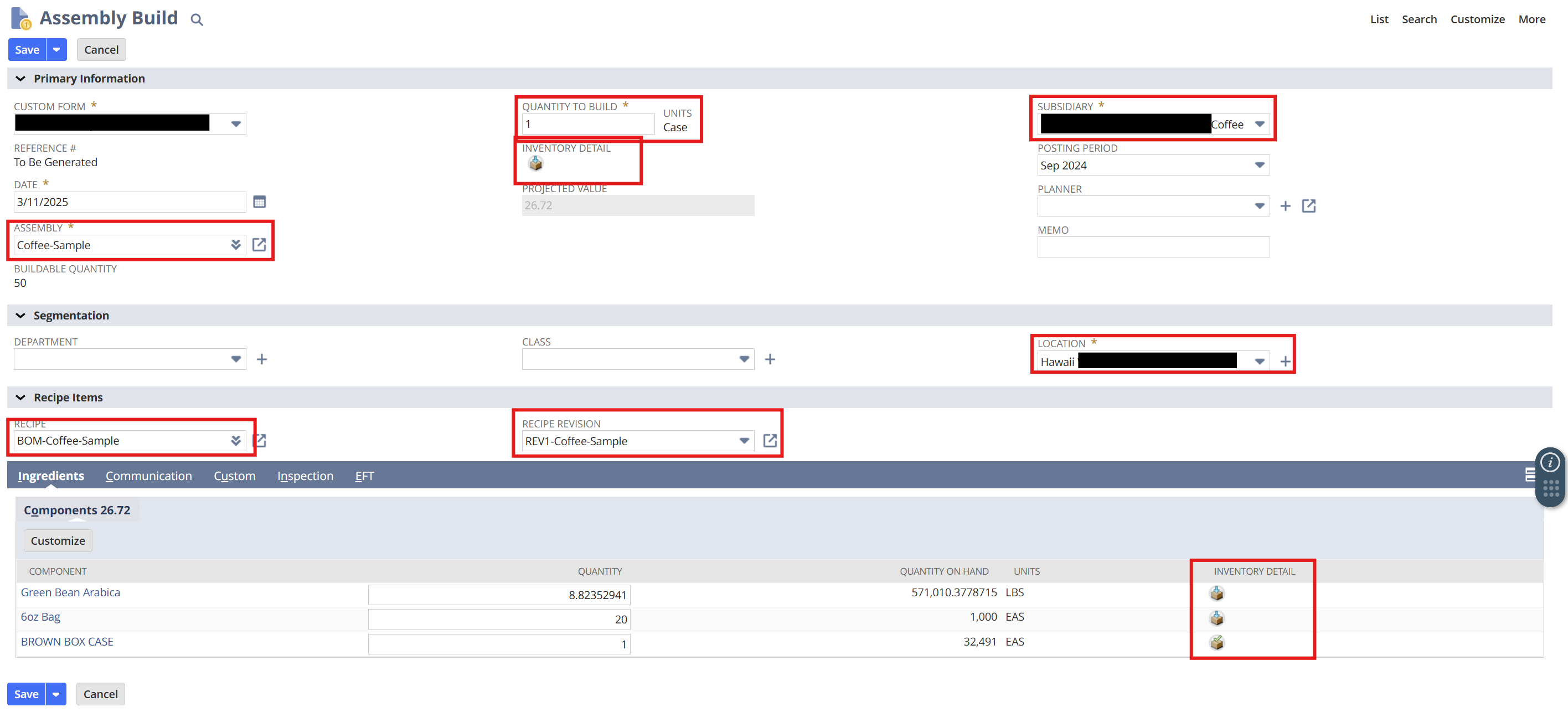Open Inventory Detail for BROWN BOX CASE
The image size is (1568, 712).
(1216, 643)
